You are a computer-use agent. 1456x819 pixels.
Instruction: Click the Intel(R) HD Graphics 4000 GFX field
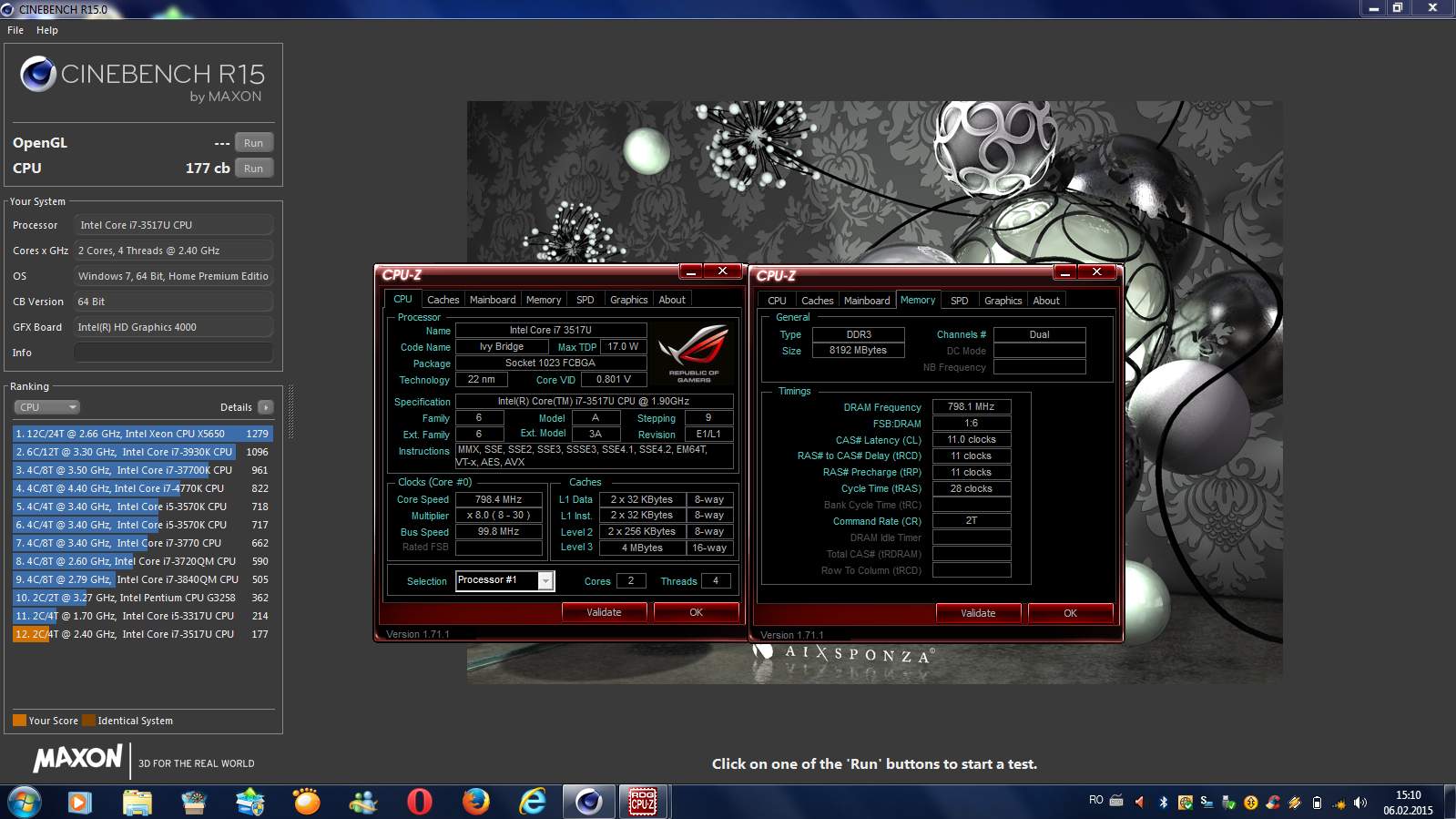[173, 327]
